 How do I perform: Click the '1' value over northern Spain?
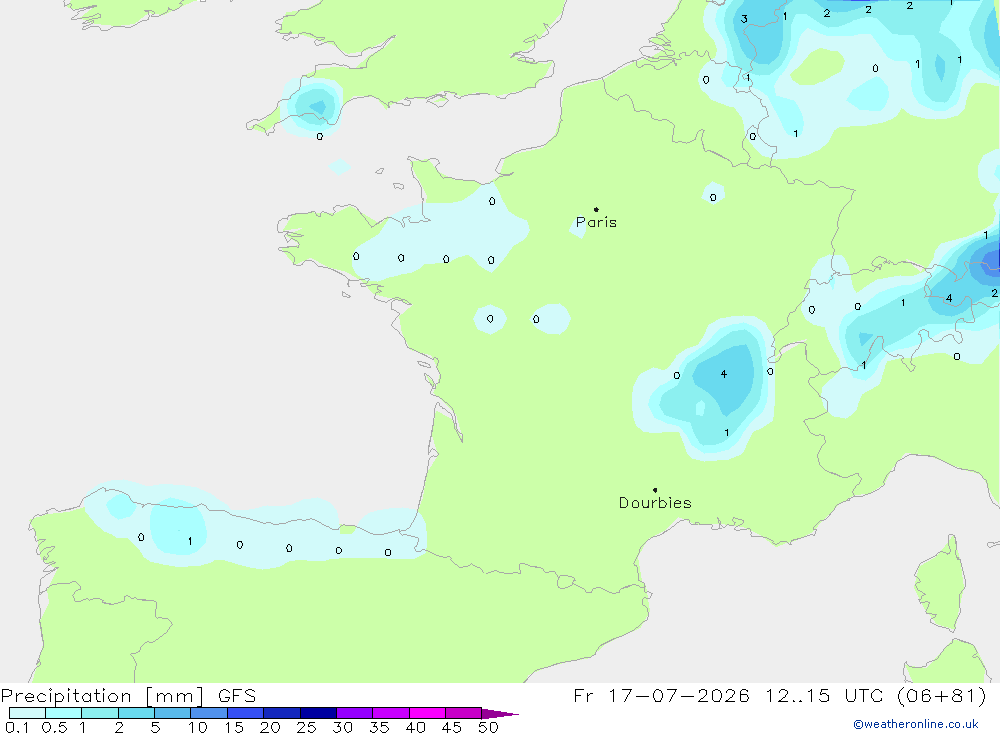coord(190,541)
